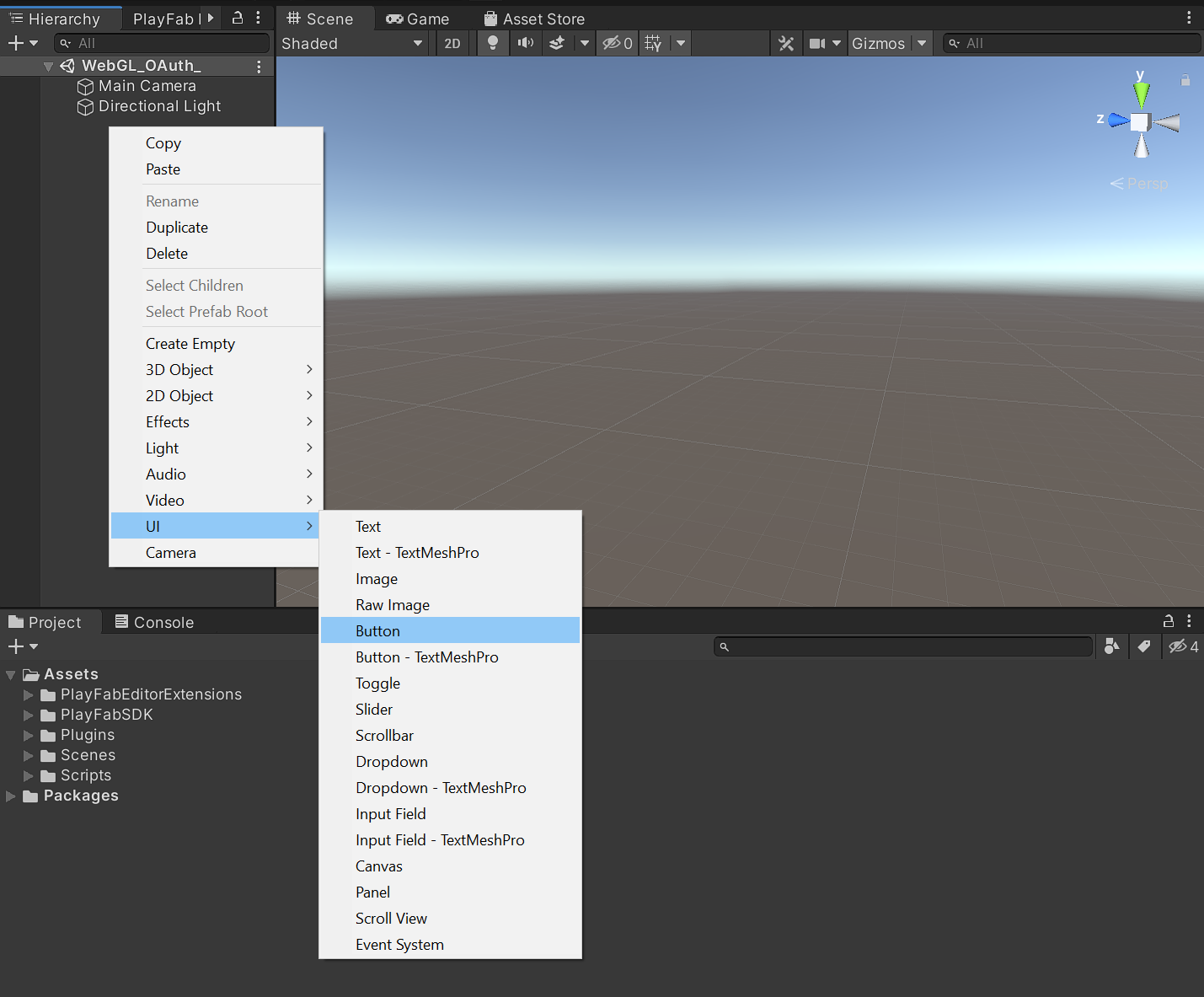Toggle scene audio with the speaker icon
Screen dimensions: 1204x997
click(x=526, y=43)
